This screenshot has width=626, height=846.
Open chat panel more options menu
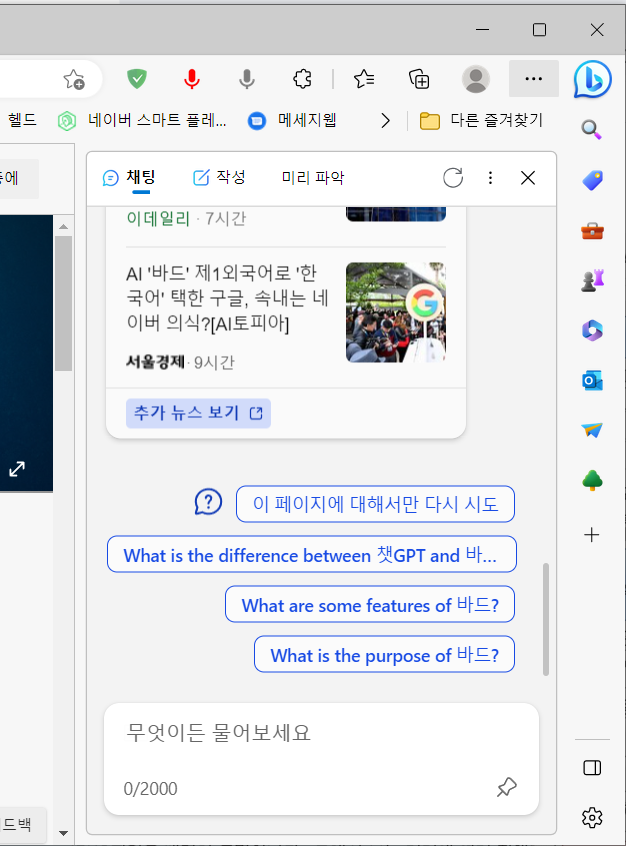click(x=490, y=178)
